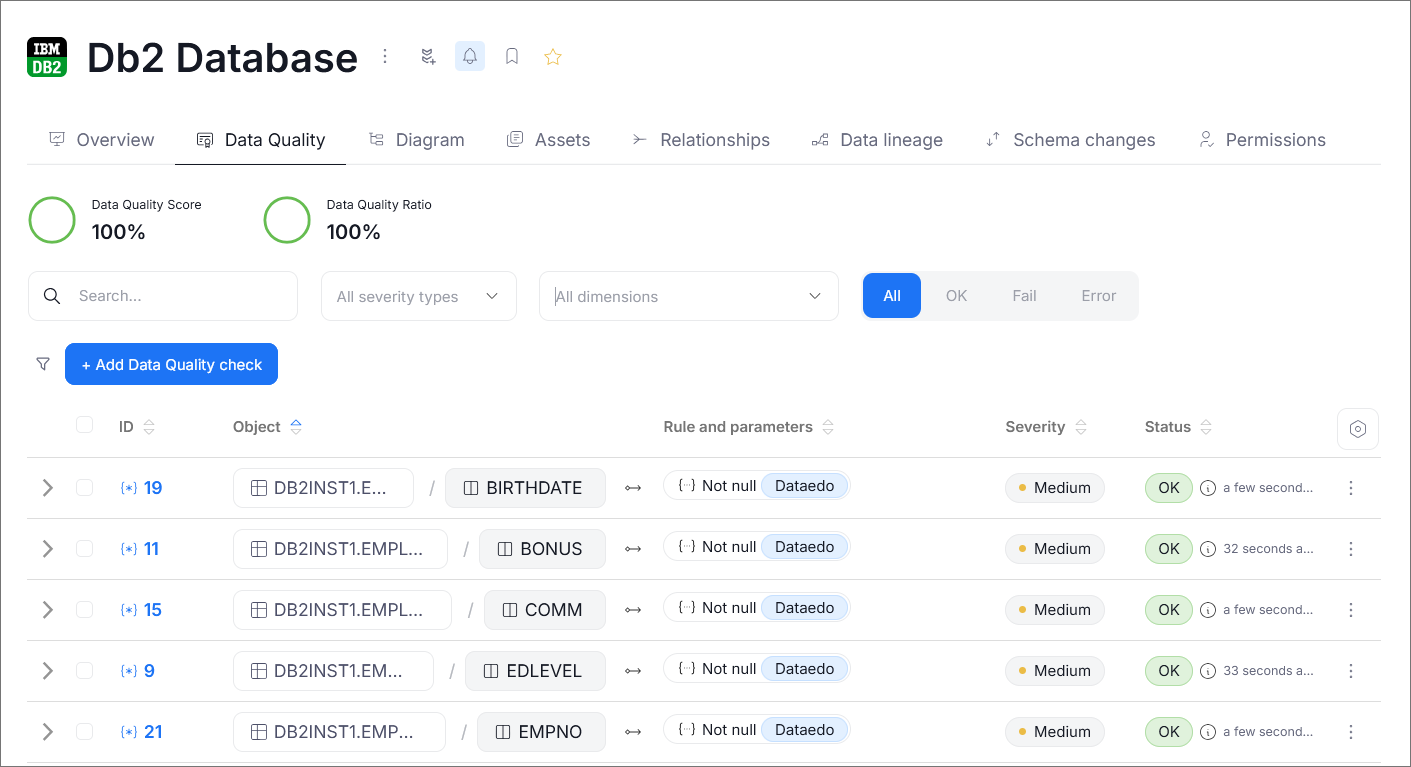Check the select-all checkbox in the table header
This screenshot has width=1411, height=767.
pyautogui.click(x=84, y=425)
